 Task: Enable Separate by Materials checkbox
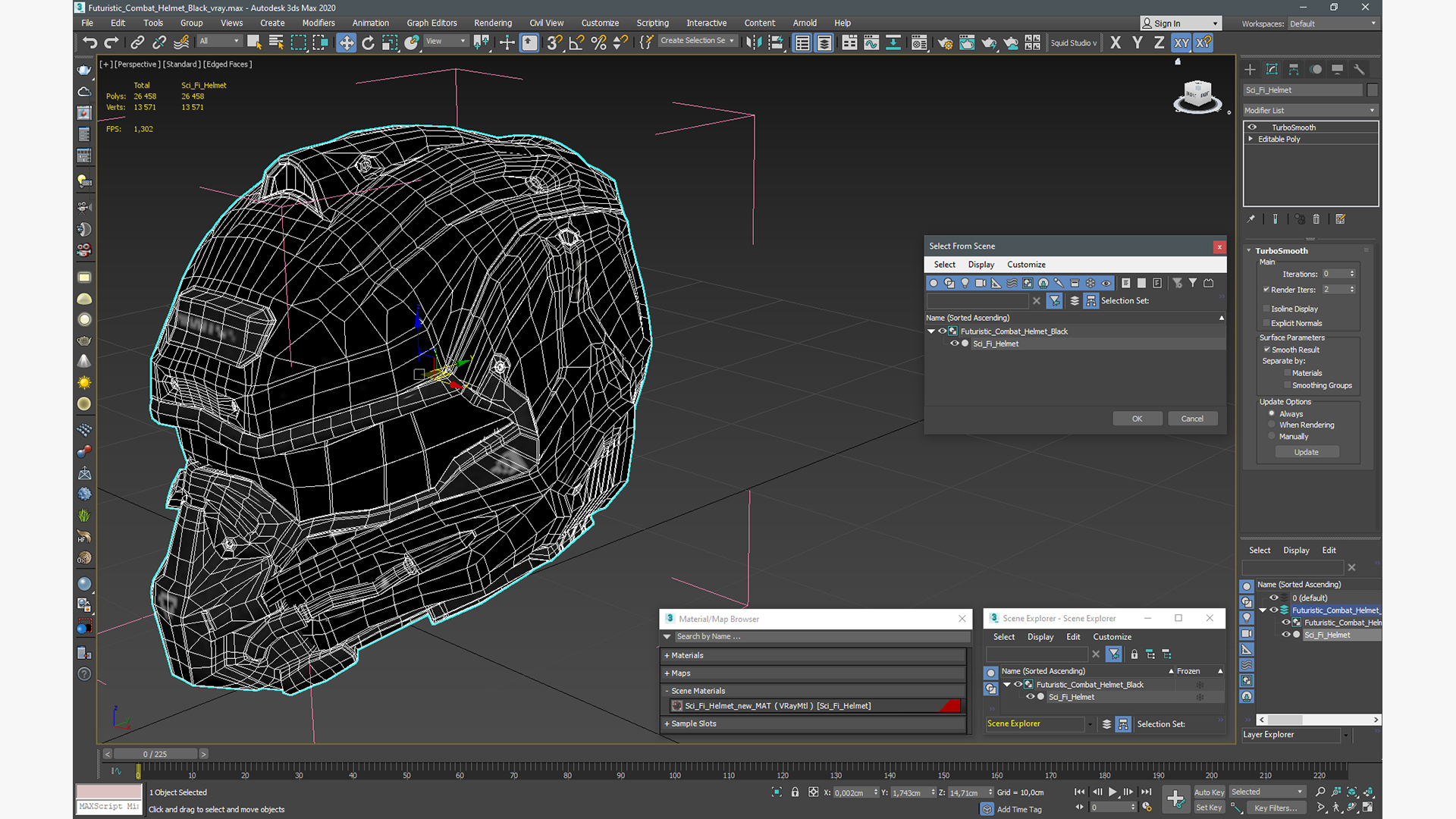1288,373
